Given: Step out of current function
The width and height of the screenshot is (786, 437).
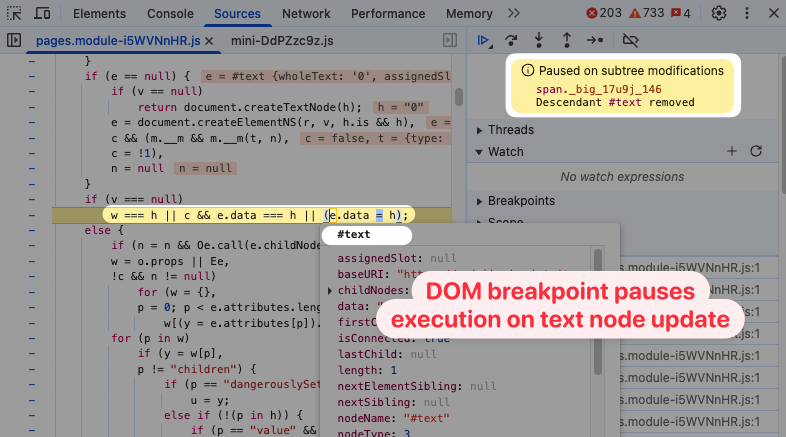Looking at the screenshot, I should 566,40.
